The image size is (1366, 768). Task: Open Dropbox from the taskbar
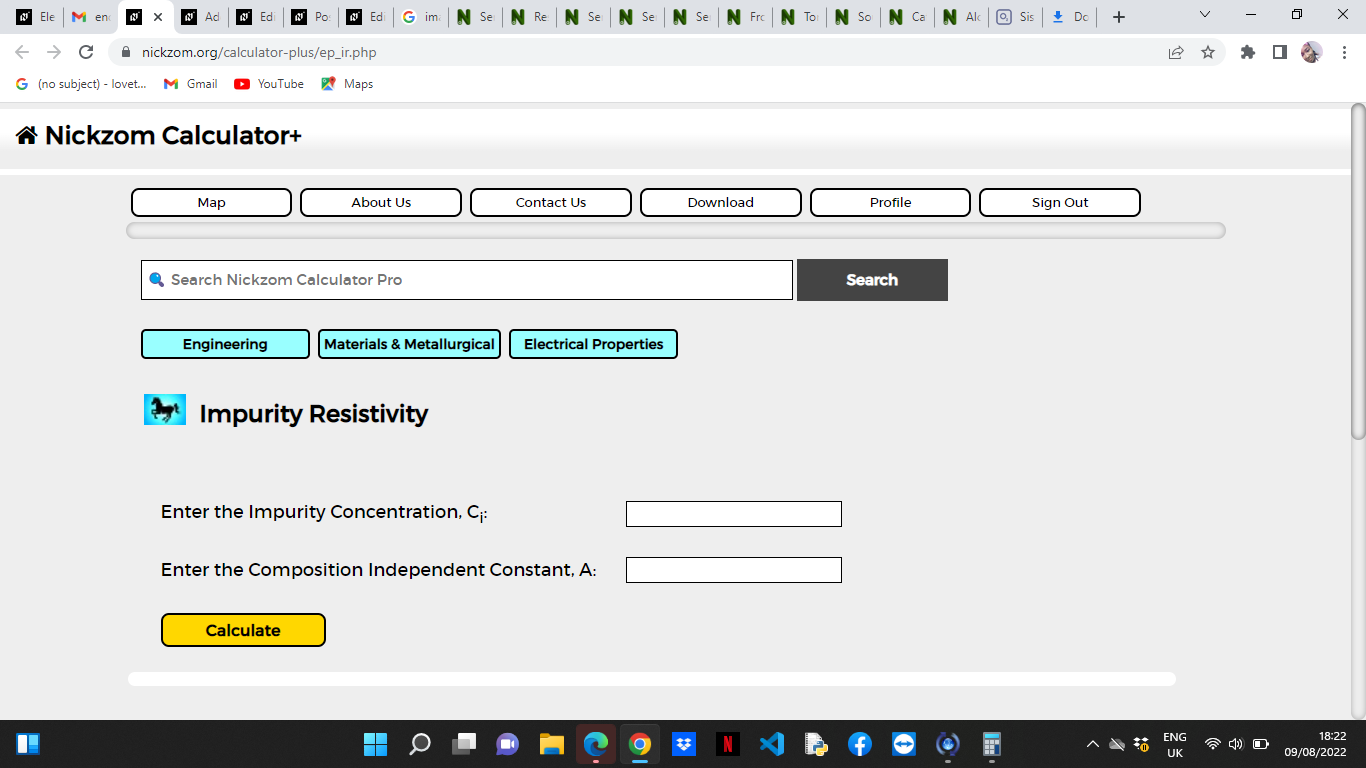(684, 744)
